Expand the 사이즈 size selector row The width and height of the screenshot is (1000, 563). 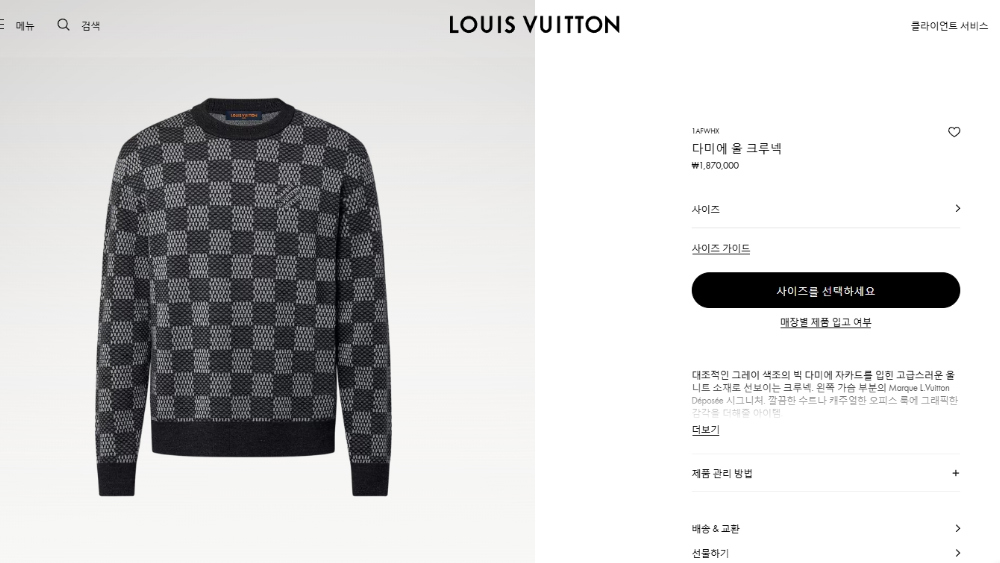tap(826, 209)
